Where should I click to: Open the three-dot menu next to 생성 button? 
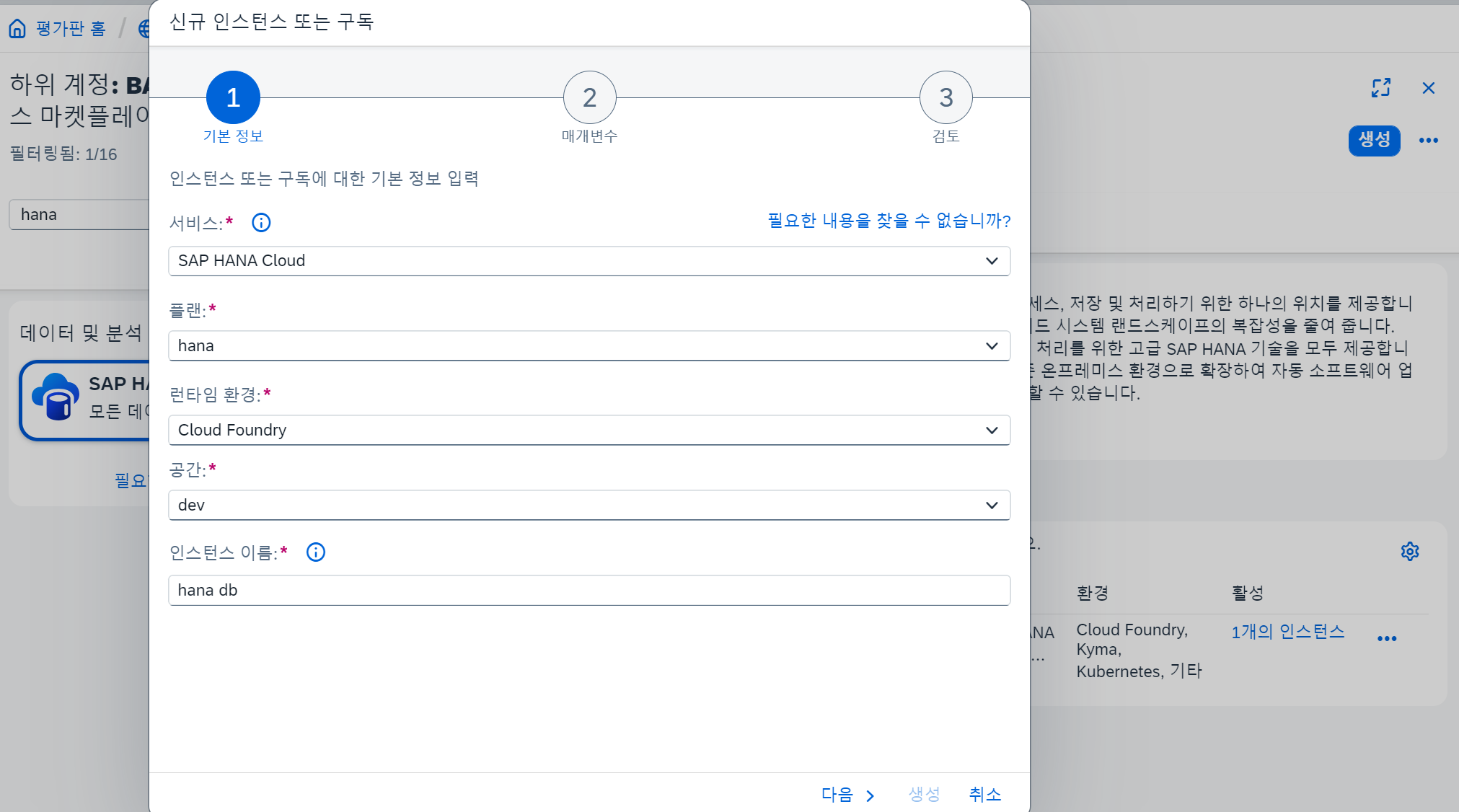click(1428, 141)
